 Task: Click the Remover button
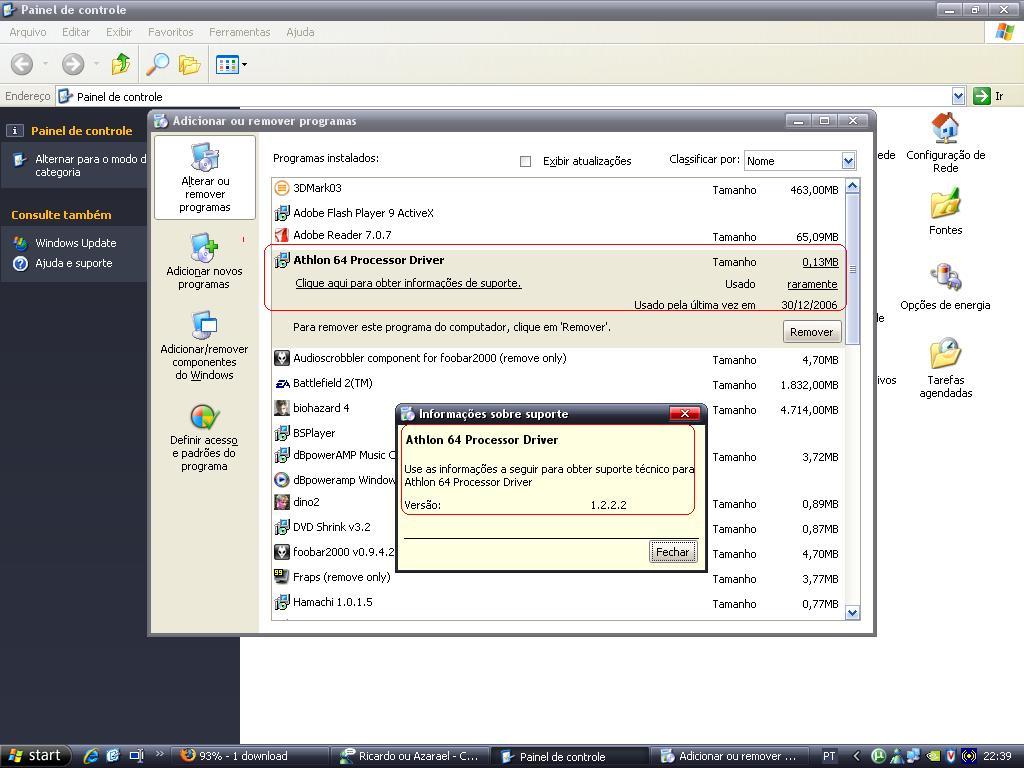812,332
